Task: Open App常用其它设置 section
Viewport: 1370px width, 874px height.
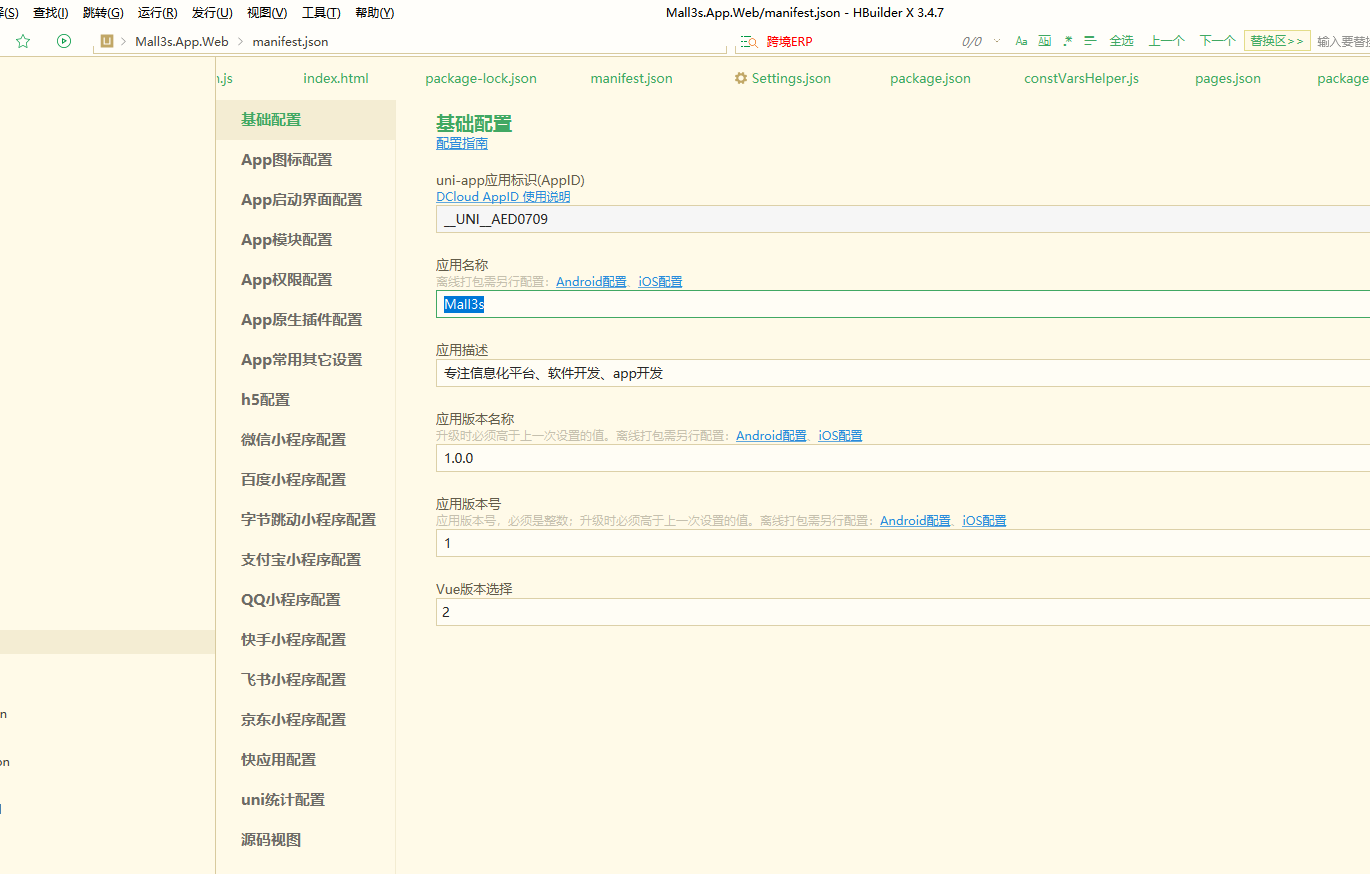Action: point(306,359)
